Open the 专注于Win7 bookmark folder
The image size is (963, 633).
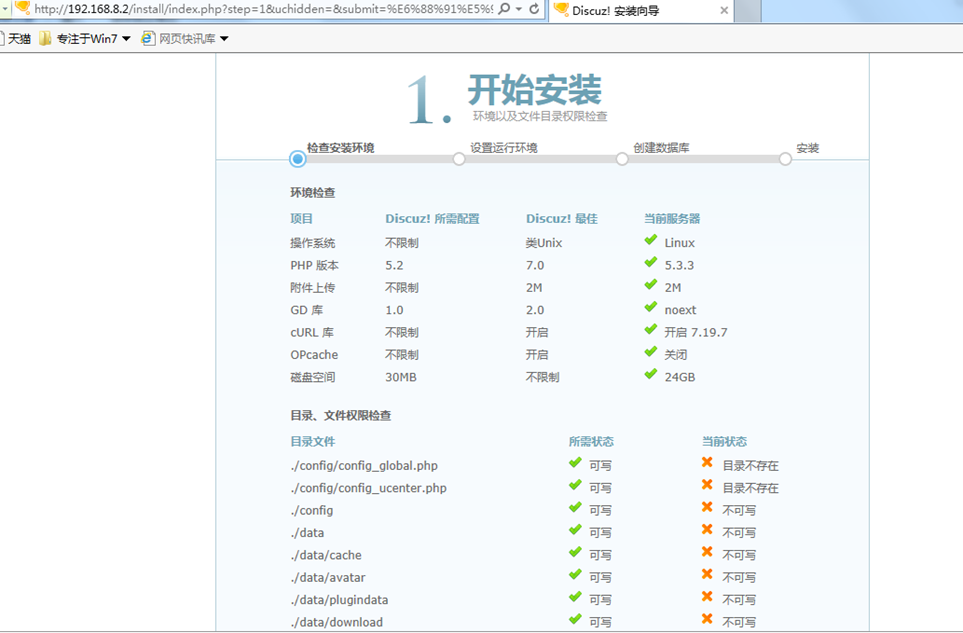(x=85, y=39)
